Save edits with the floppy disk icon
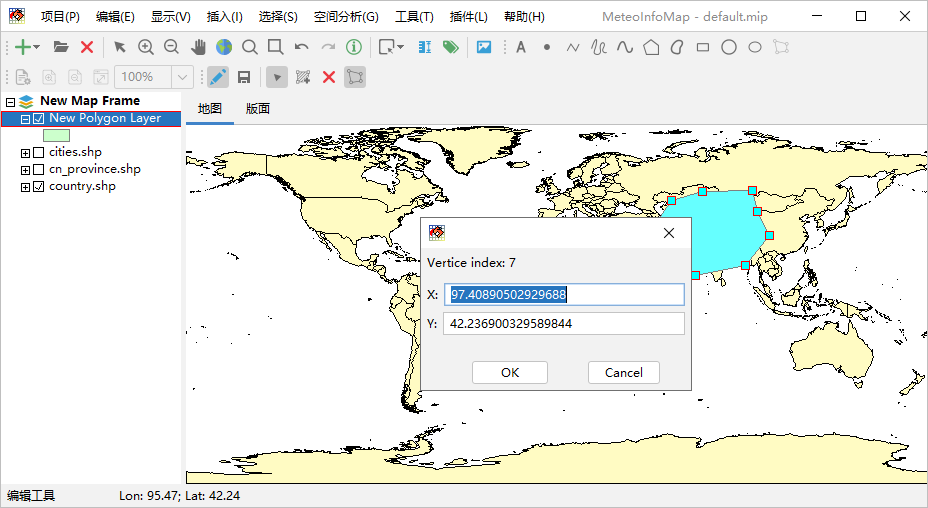 pos(243,77)
